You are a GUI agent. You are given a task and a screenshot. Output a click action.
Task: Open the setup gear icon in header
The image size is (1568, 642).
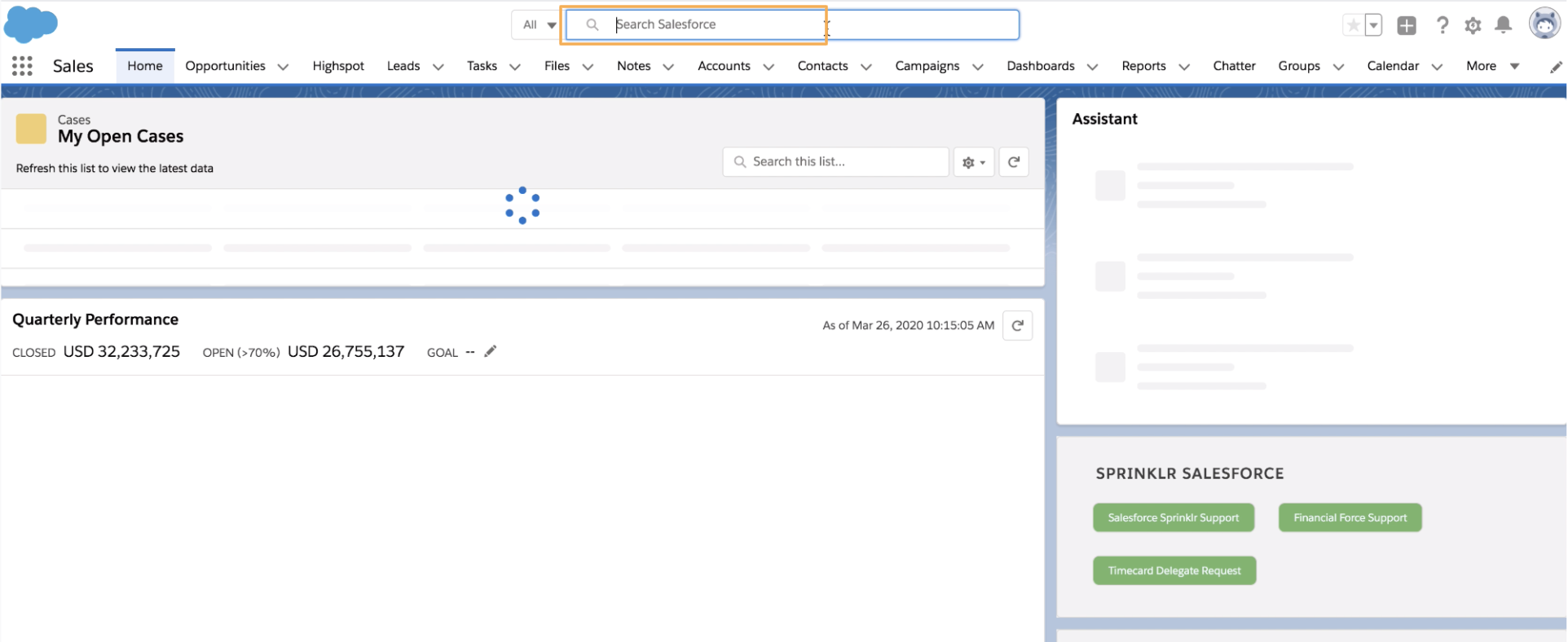1473,25
